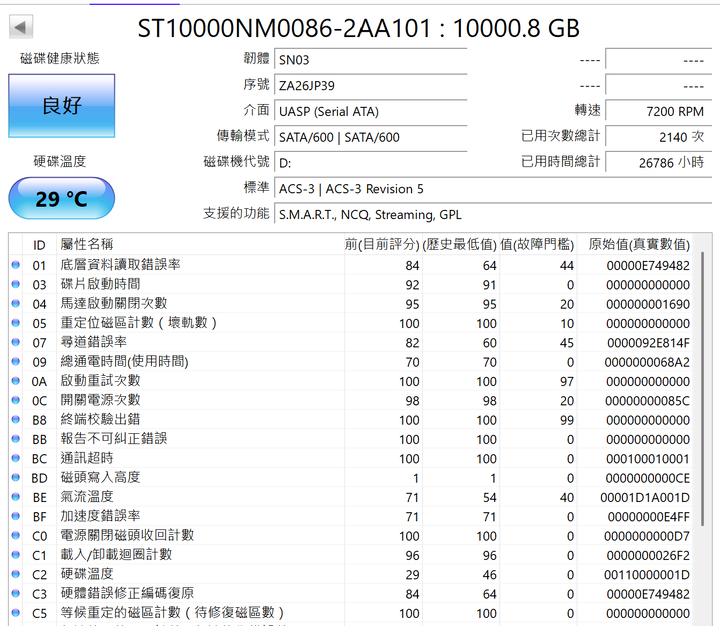The height and width of the screenshot is (626, 720).
Task: Click the drive letter field D:
Action: 371,163
